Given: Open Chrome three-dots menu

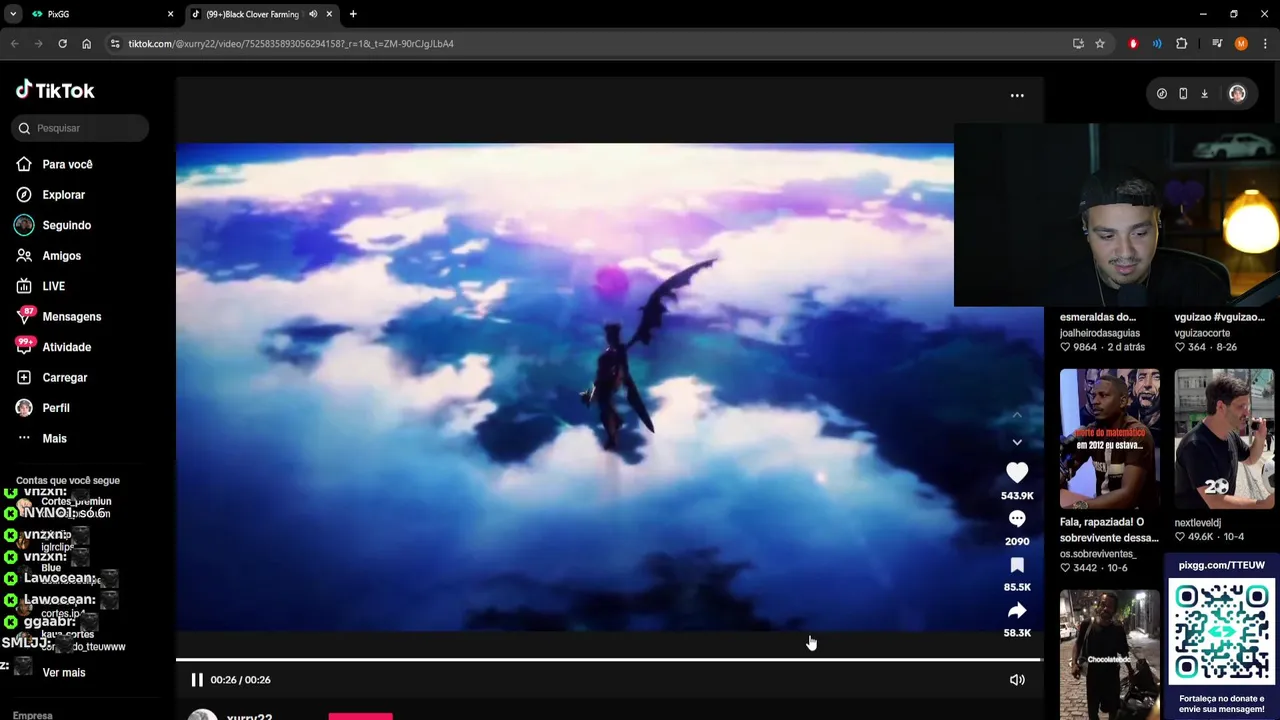Looking at the screenshot, I should tap(1265, 44).
